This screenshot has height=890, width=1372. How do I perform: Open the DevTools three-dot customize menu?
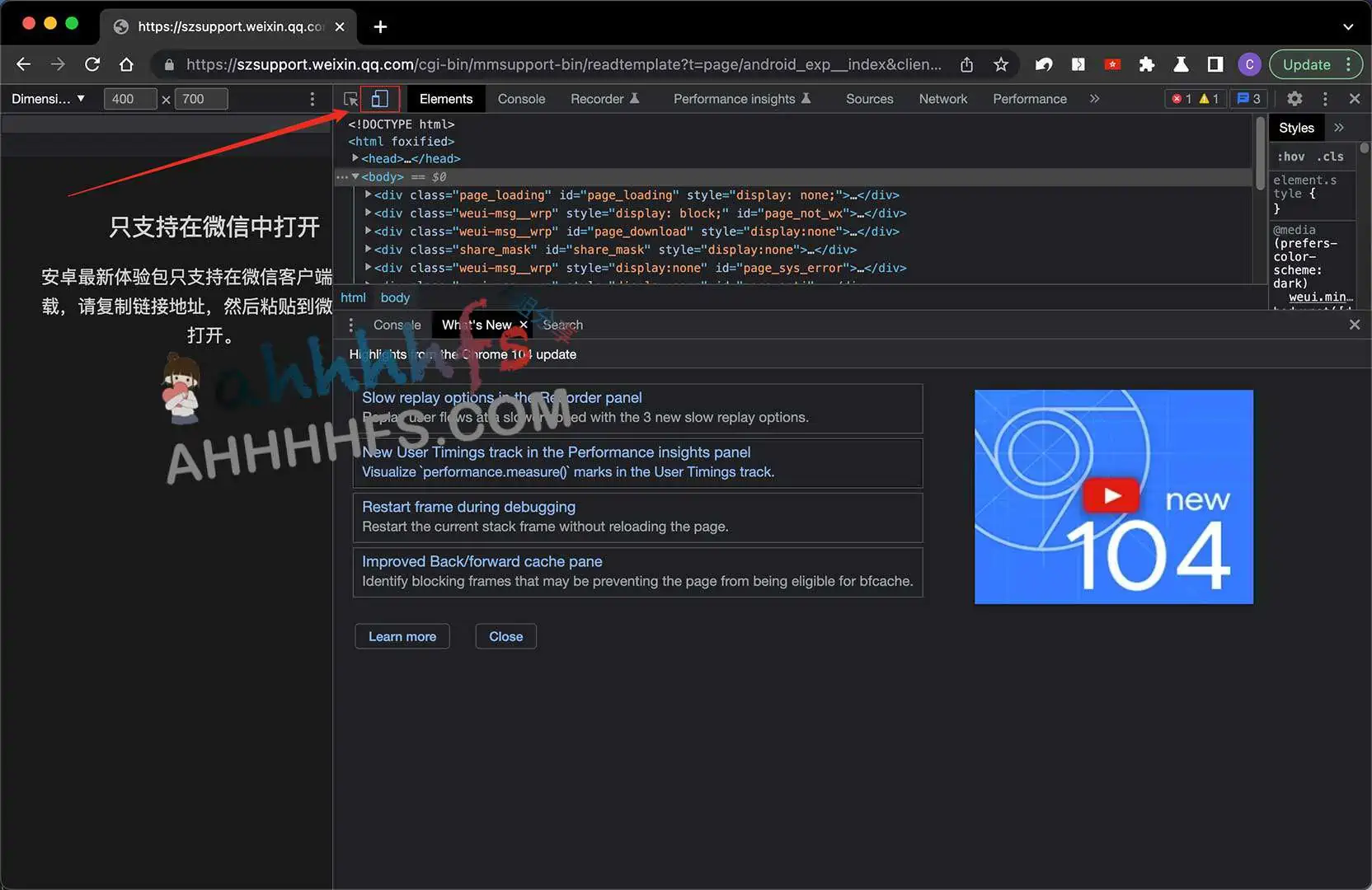point(1325,98)
